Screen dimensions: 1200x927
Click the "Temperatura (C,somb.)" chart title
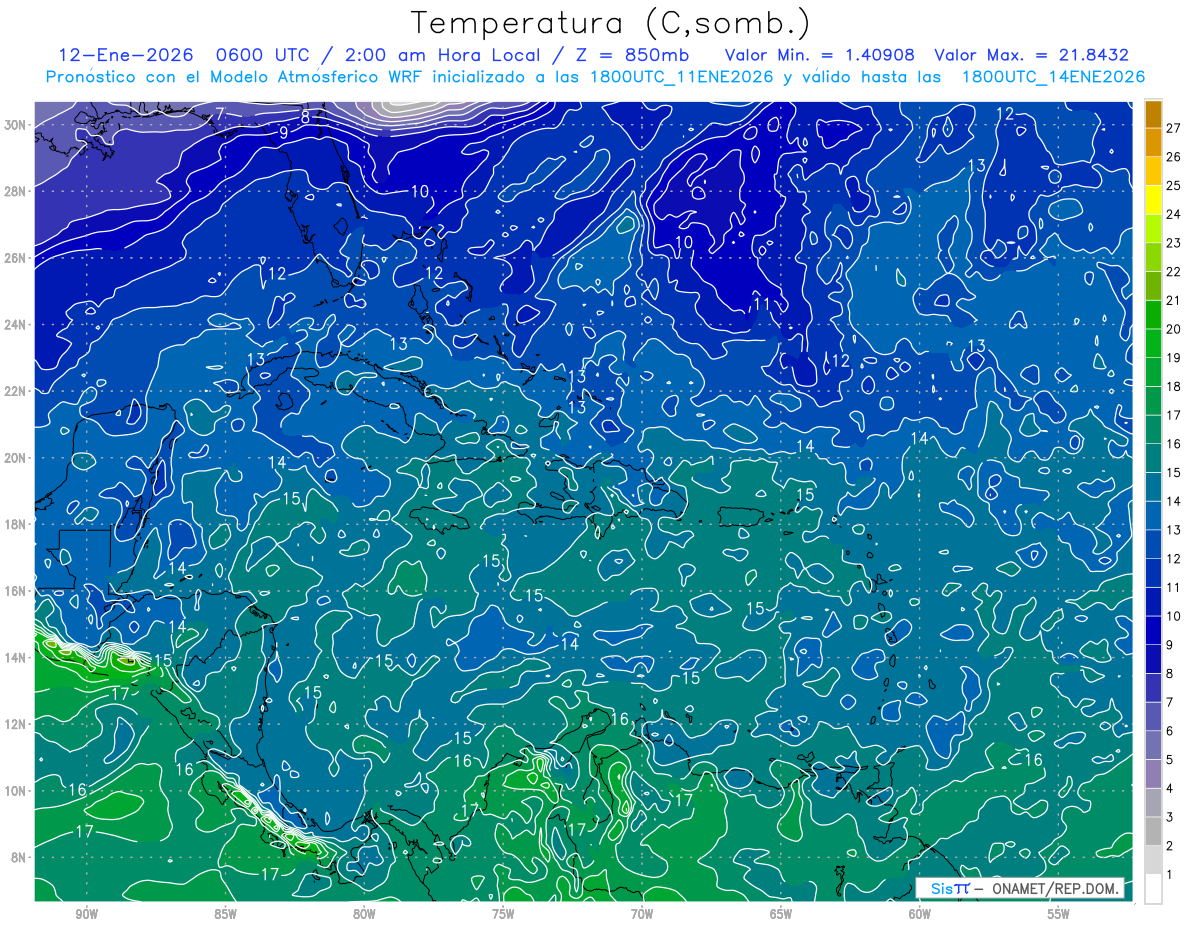pyautogui.click(x=611, y=23)
